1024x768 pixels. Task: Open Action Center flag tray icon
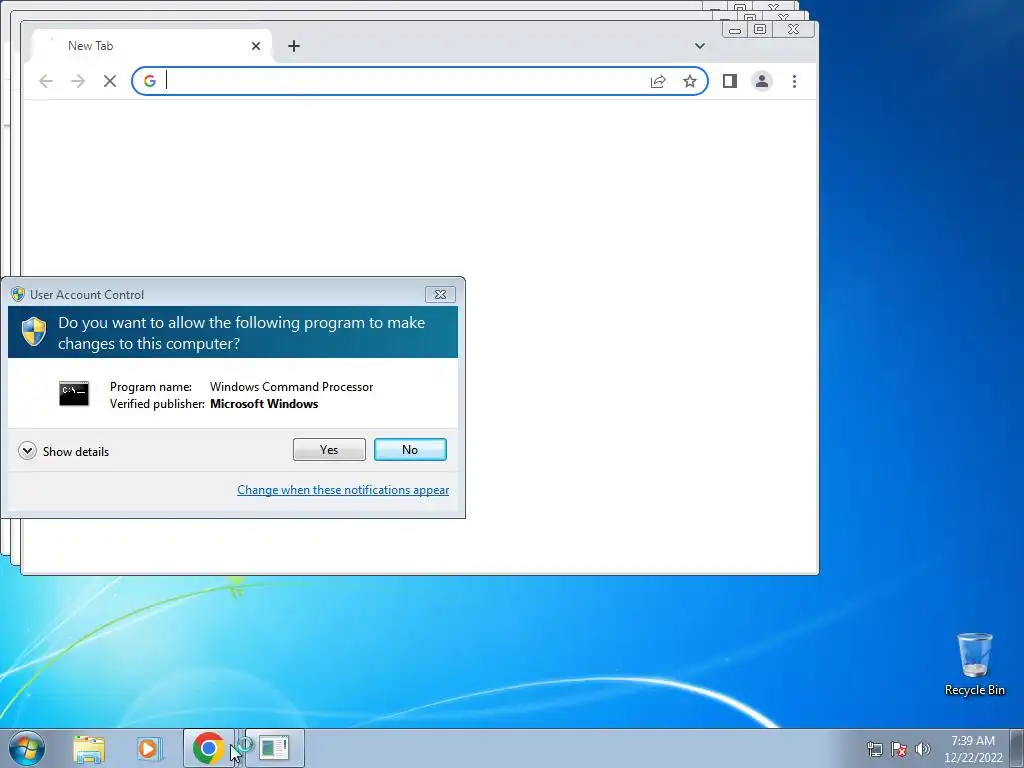click(x=899, y=749)
